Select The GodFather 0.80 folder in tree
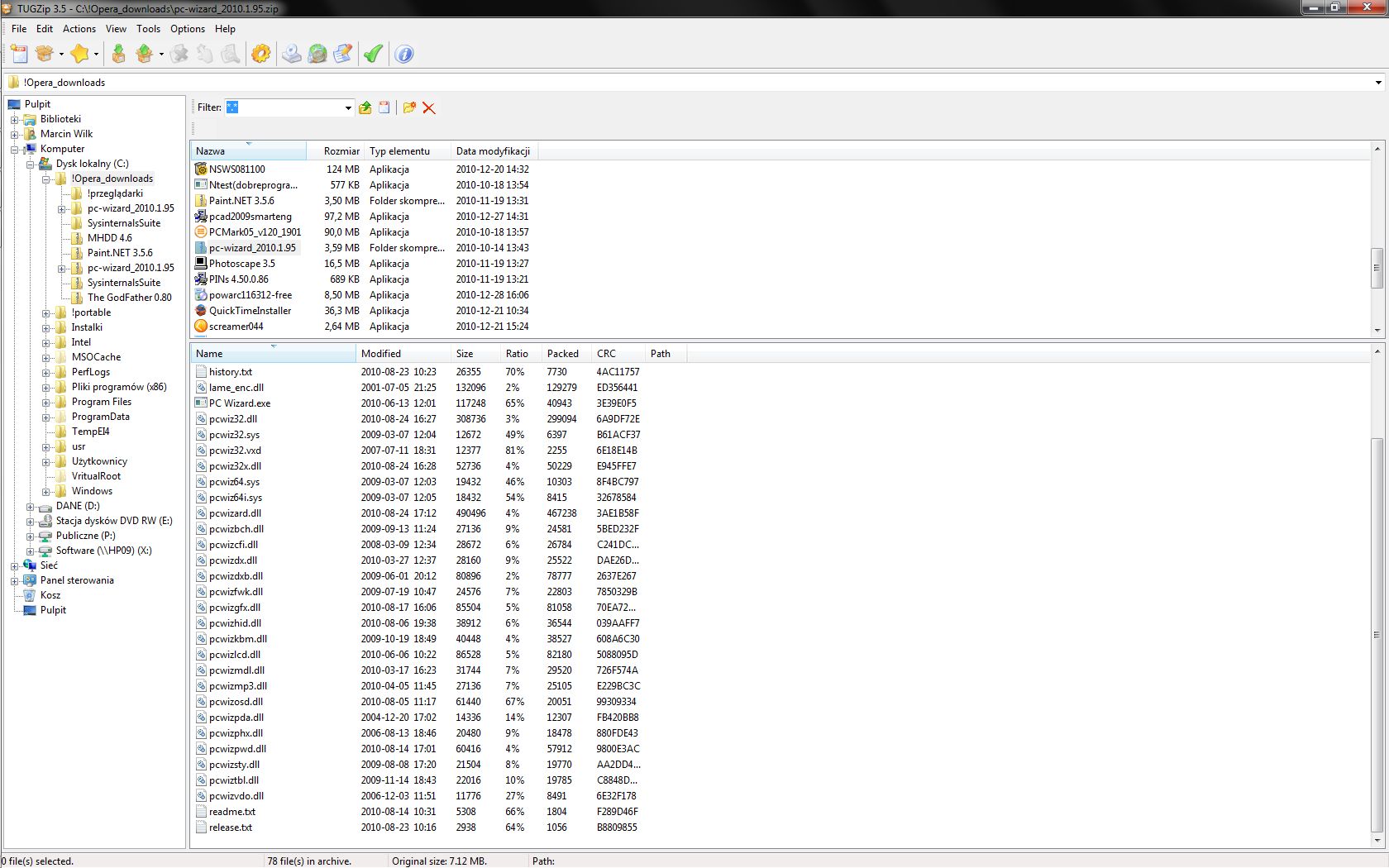This screenshot has height=868, width=1389. coord(130,298)
